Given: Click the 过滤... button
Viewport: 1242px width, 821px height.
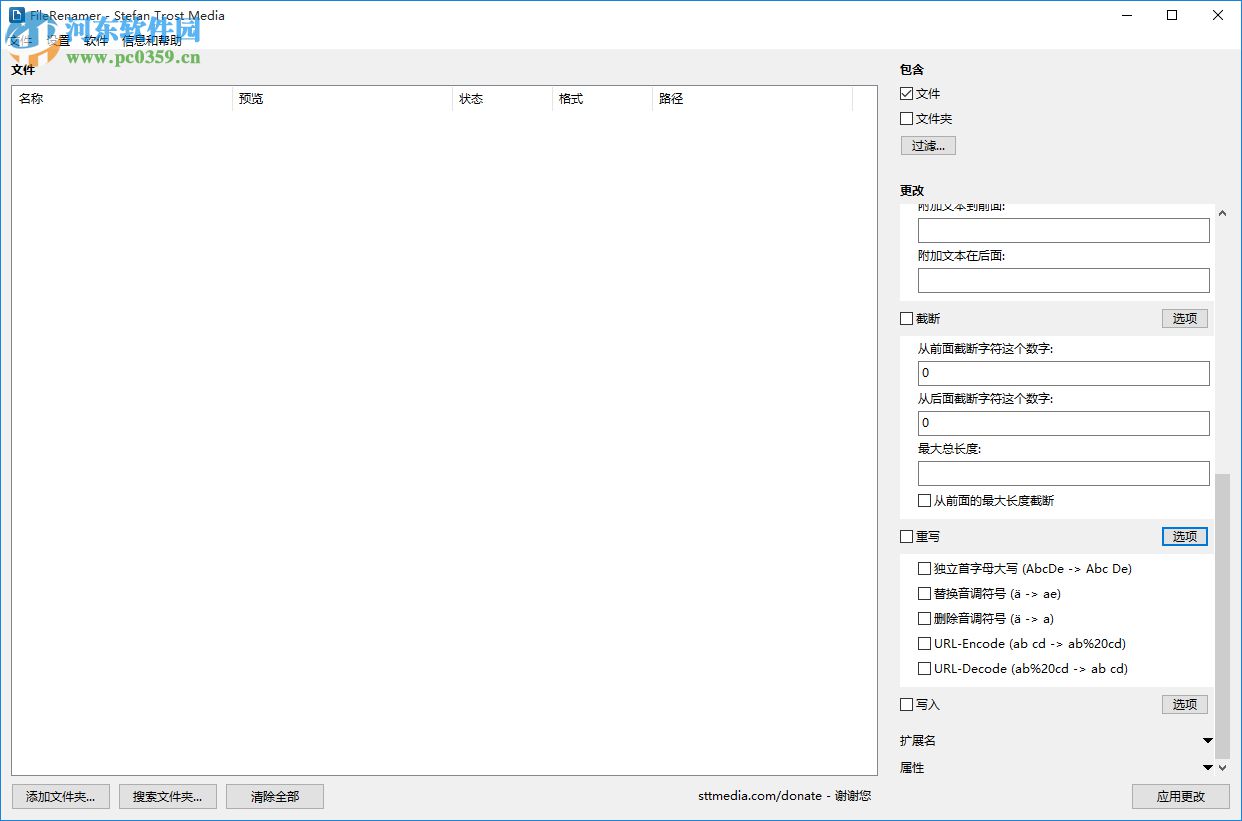Looking at the screenshot, I should click(x=928, y=145).
